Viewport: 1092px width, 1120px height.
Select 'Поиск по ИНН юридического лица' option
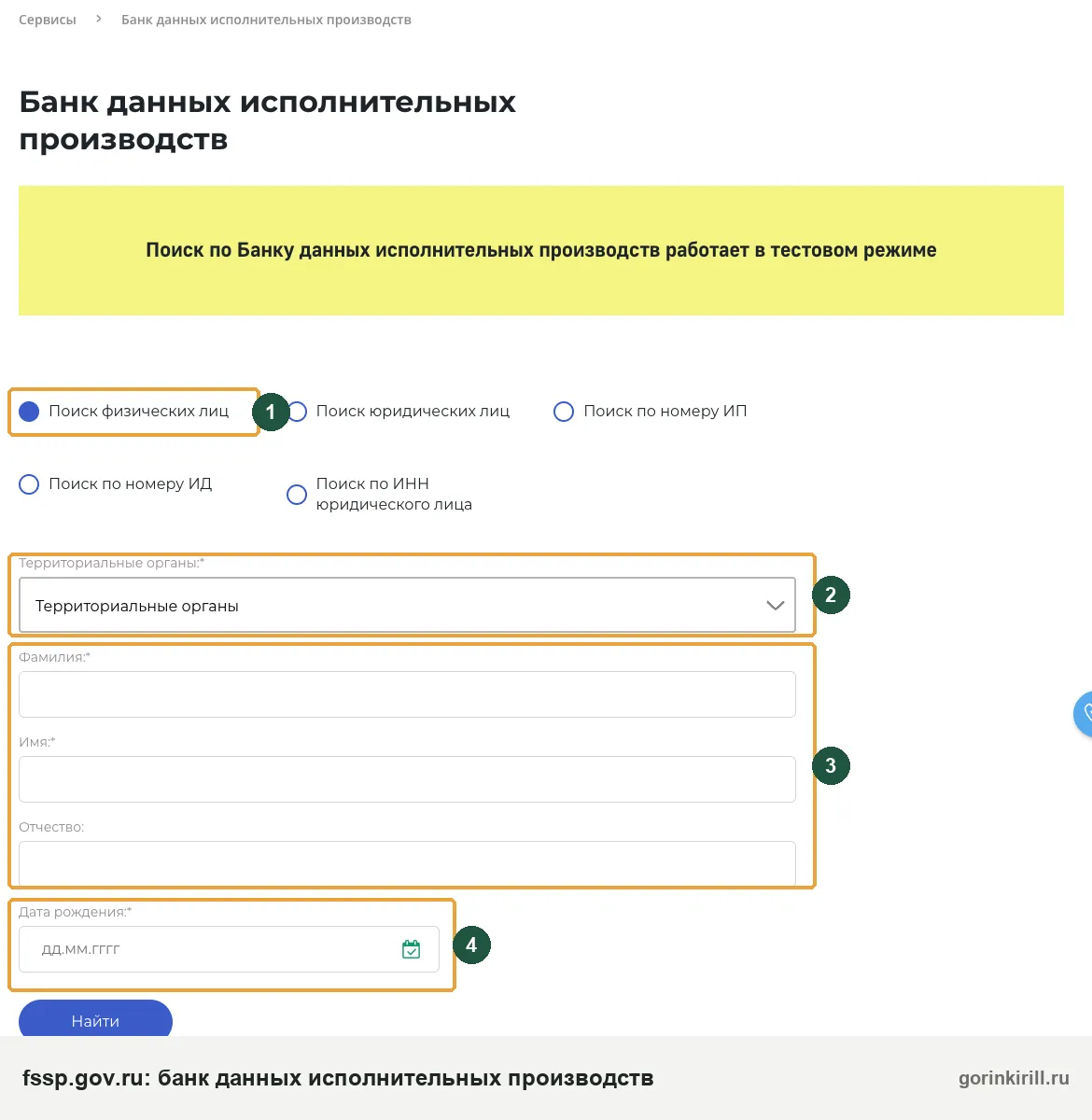coord(297,495)
